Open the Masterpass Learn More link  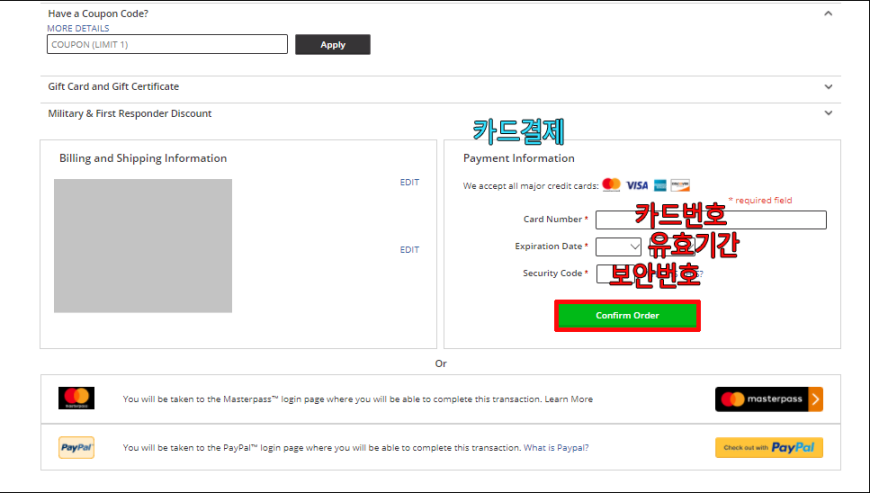click(x=569, y=399)
